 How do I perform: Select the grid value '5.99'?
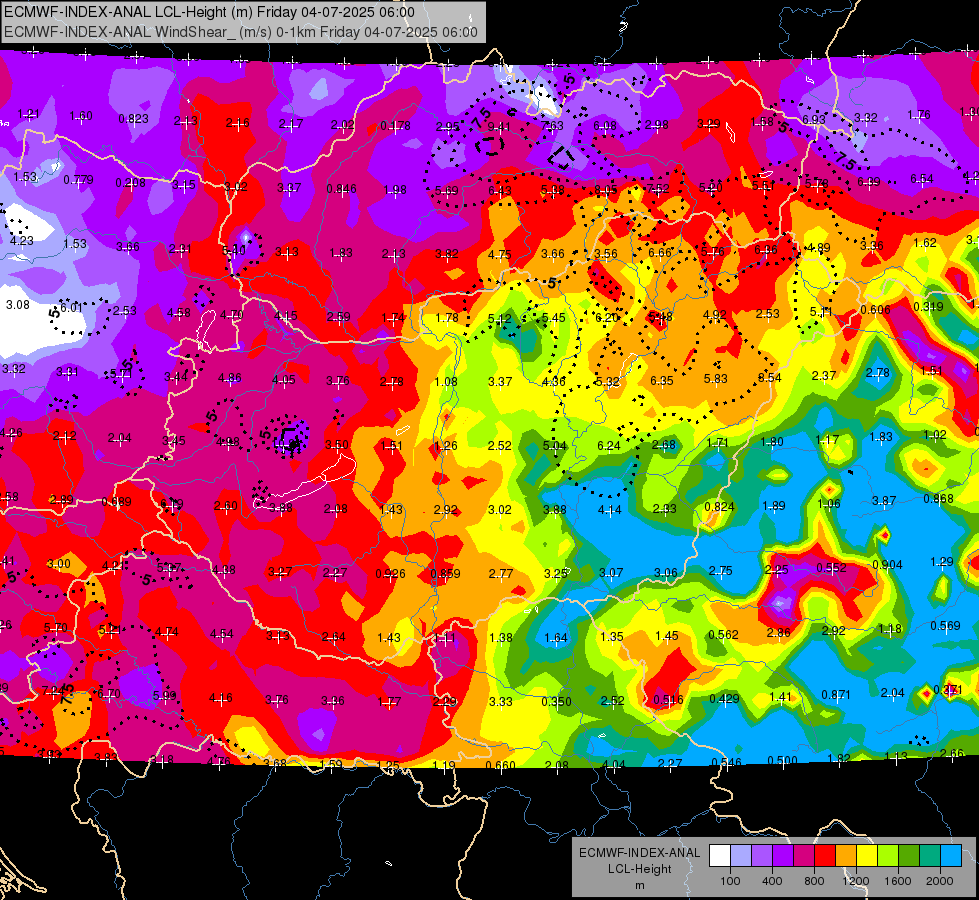164,695
